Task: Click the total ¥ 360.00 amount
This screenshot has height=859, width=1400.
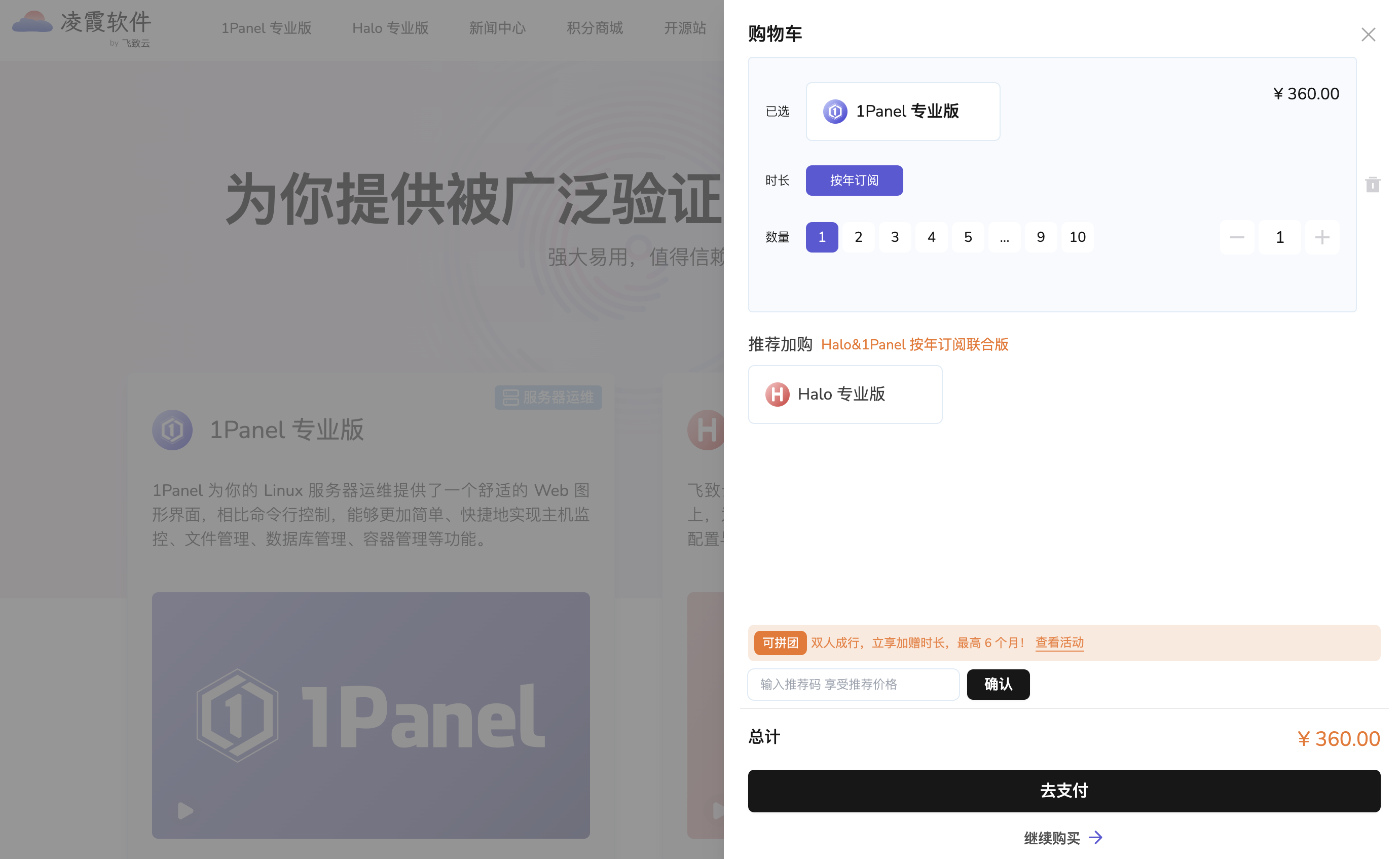Action: click(1339, 739)
